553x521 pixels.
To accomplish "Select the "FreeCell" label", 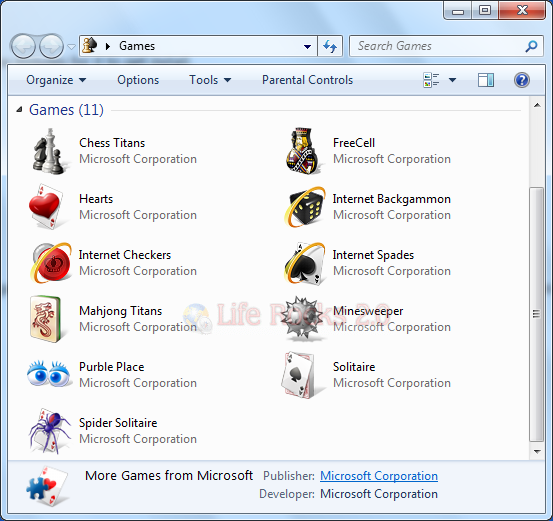I will [x=354, y=143].
